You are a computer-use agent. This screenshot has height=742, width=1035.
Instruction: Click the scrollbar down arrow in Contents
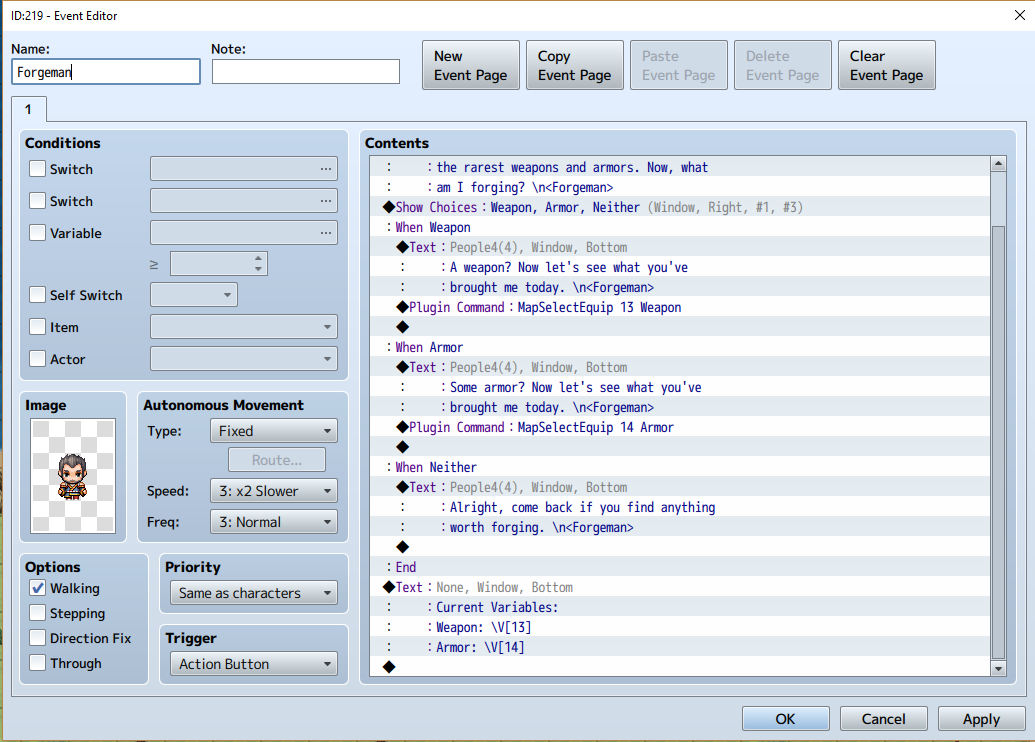click(998, 668)
